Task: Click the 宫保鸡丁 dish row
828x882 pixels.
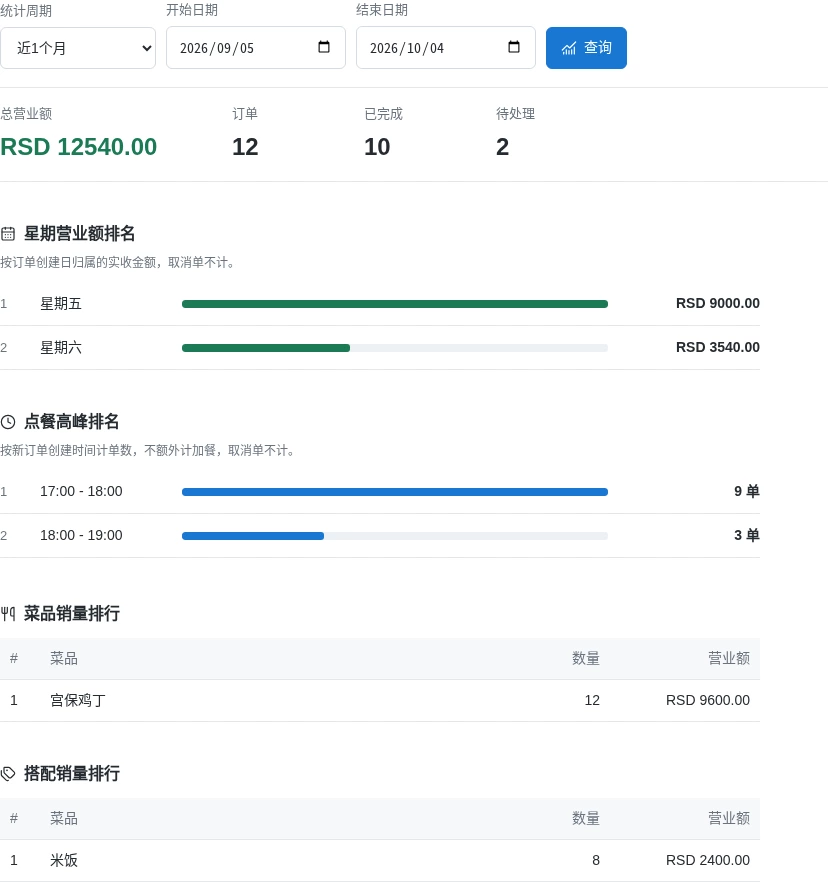Action: [x=380, y=700]
